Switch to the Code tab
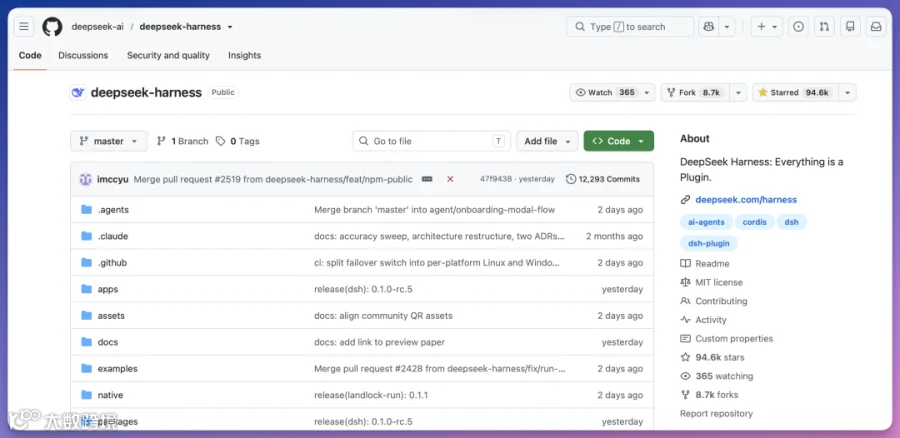Image resolution: width=900 pixels, height=438 pixels. point(30,56)
